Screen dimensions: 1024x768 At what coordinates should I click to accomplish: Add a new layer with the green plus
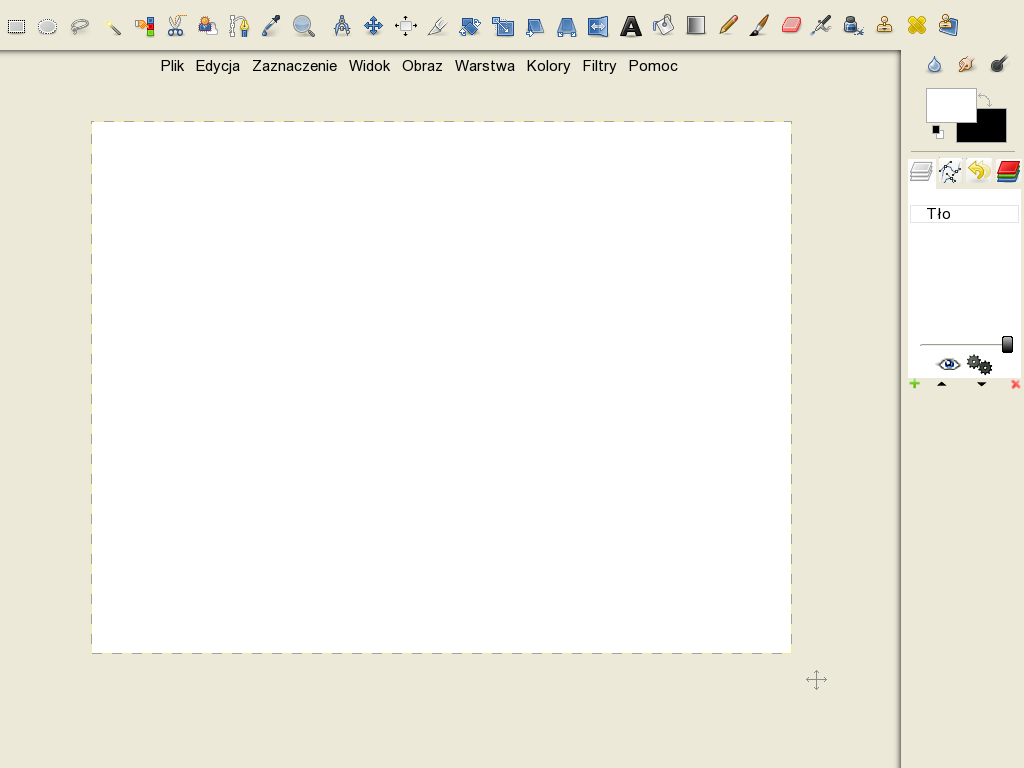coord(914,384)
